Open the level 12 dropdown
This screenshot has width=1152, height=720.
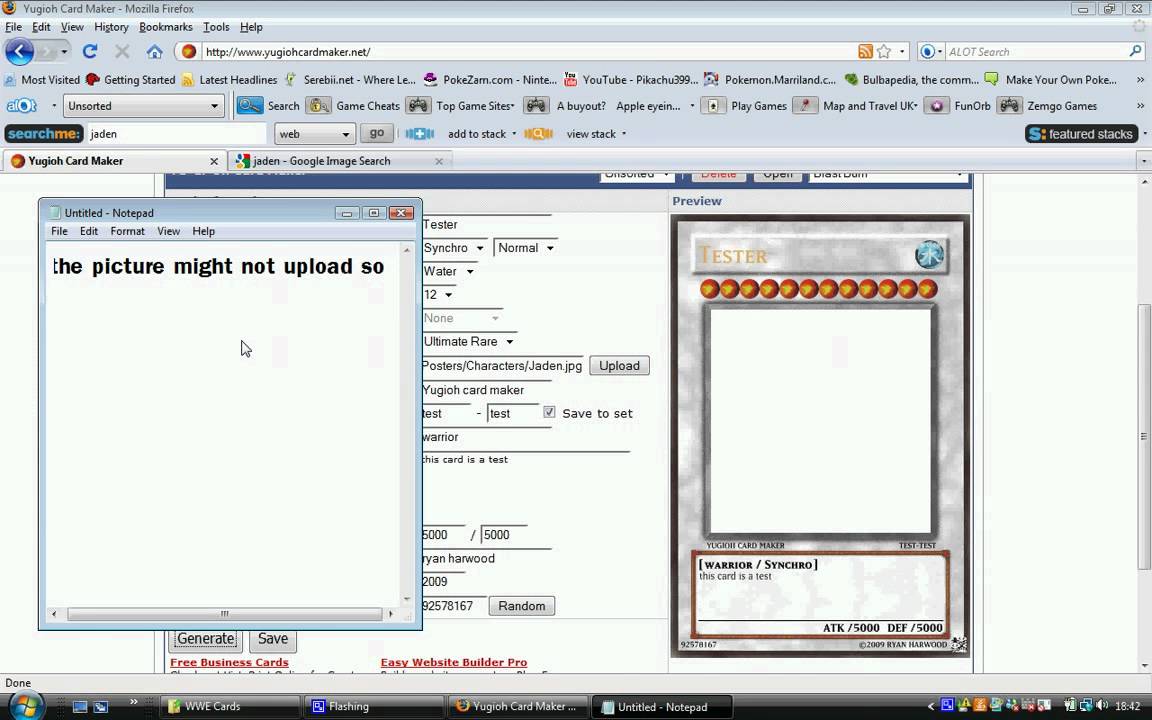pos(438,295)
